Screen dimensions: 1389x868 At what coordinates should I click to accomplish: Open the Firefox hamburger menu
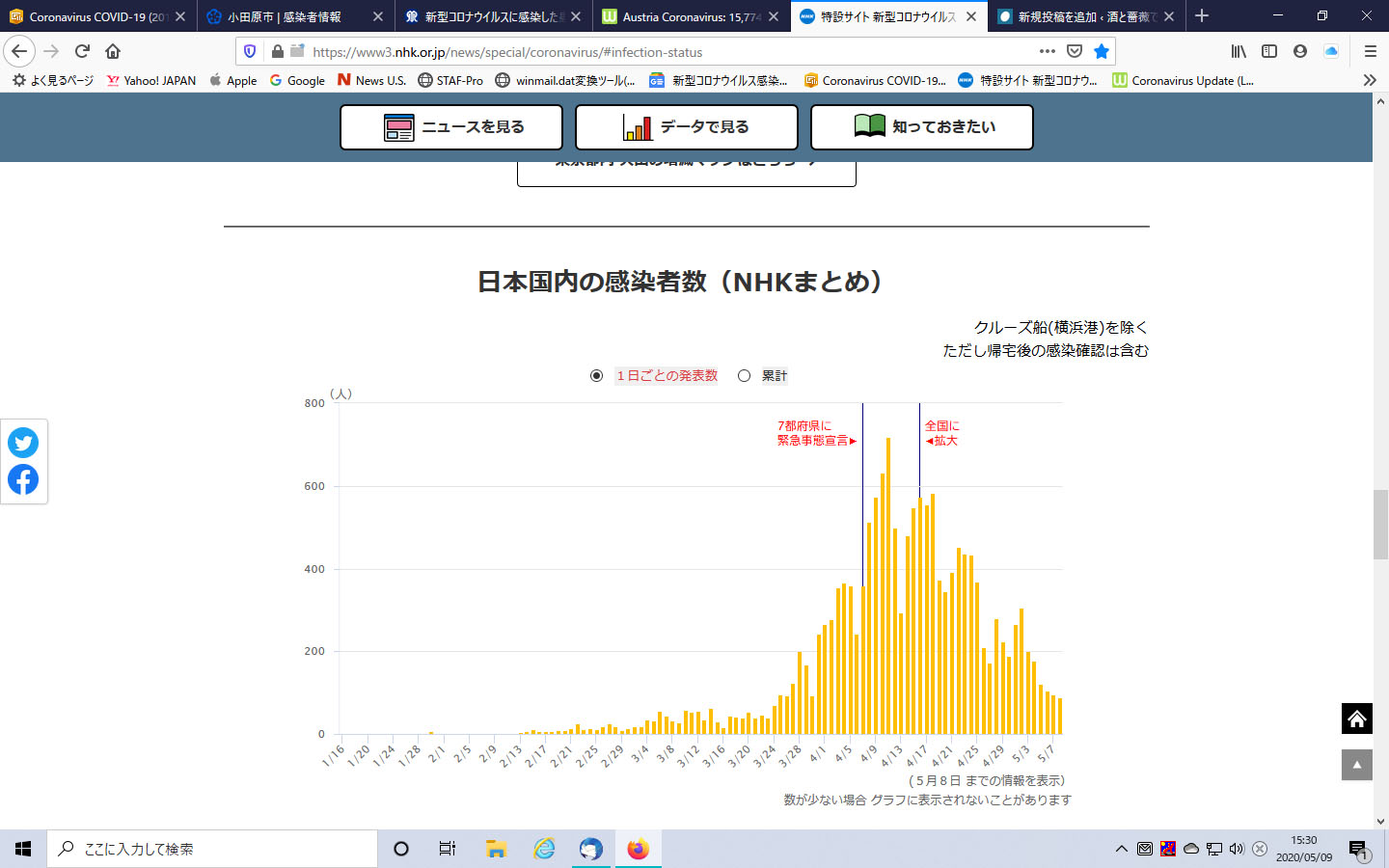coord(1370,51)
